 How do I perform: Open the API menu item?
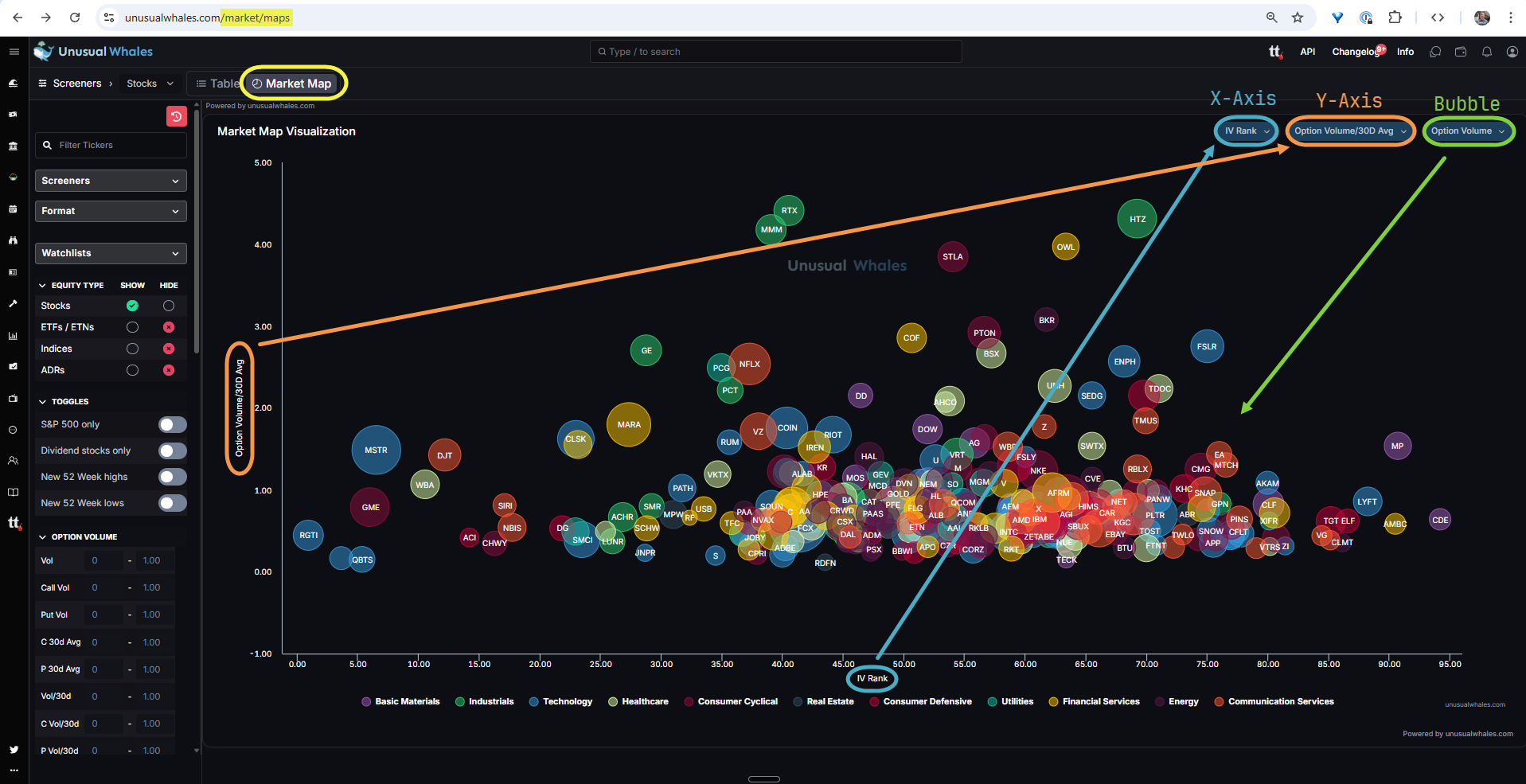pos(1307,52)
